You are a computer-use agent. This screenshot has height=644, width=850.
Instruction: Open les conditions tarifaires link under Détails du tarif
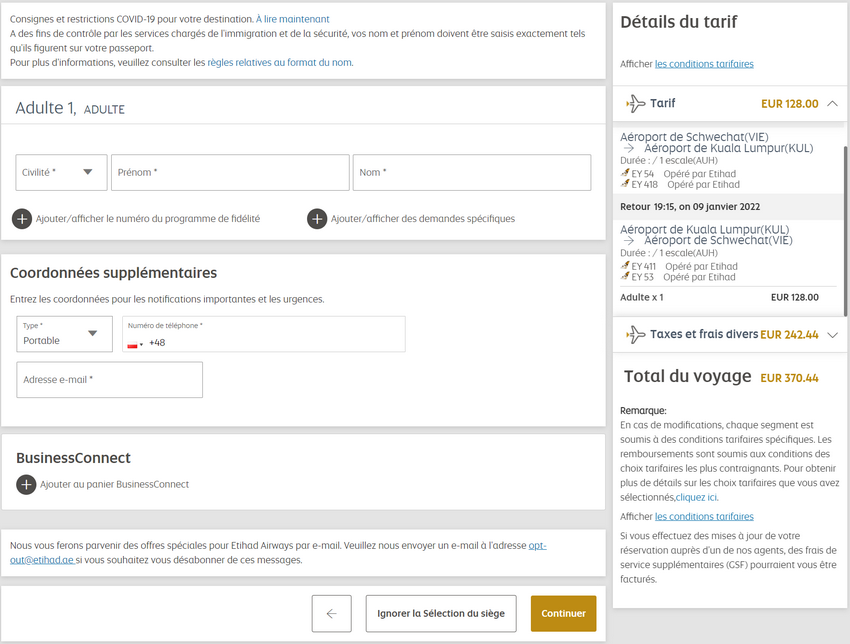tap(704, 64)
